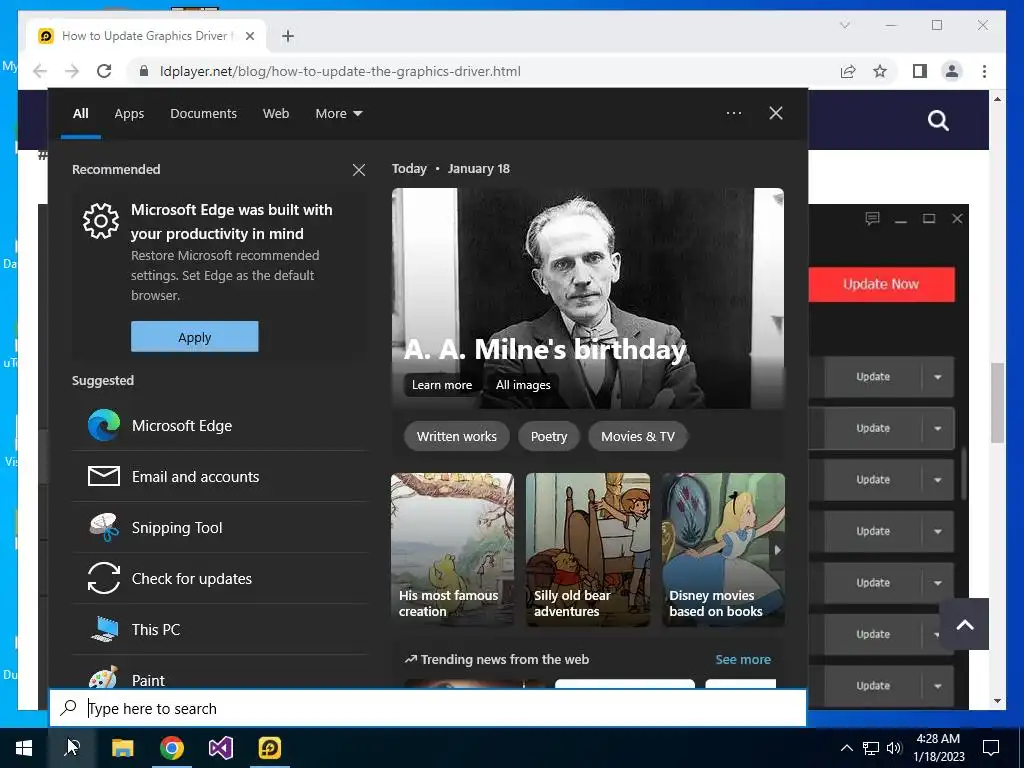Click the Type here to search field
The height and width of the screenshot is (768, 1024).
coord(428,708)
